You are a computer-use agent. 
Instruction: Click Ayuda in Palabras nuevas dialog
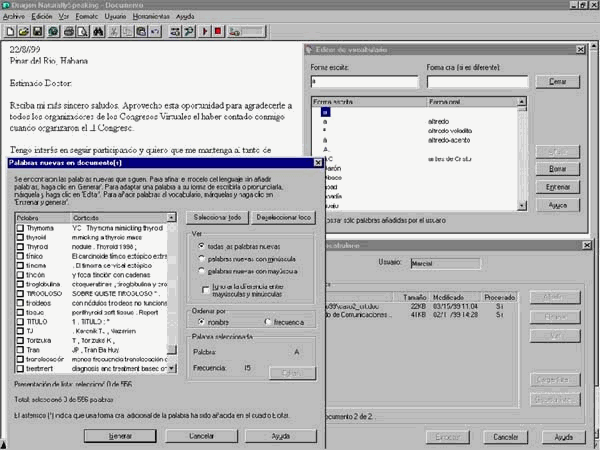point(281,436)
